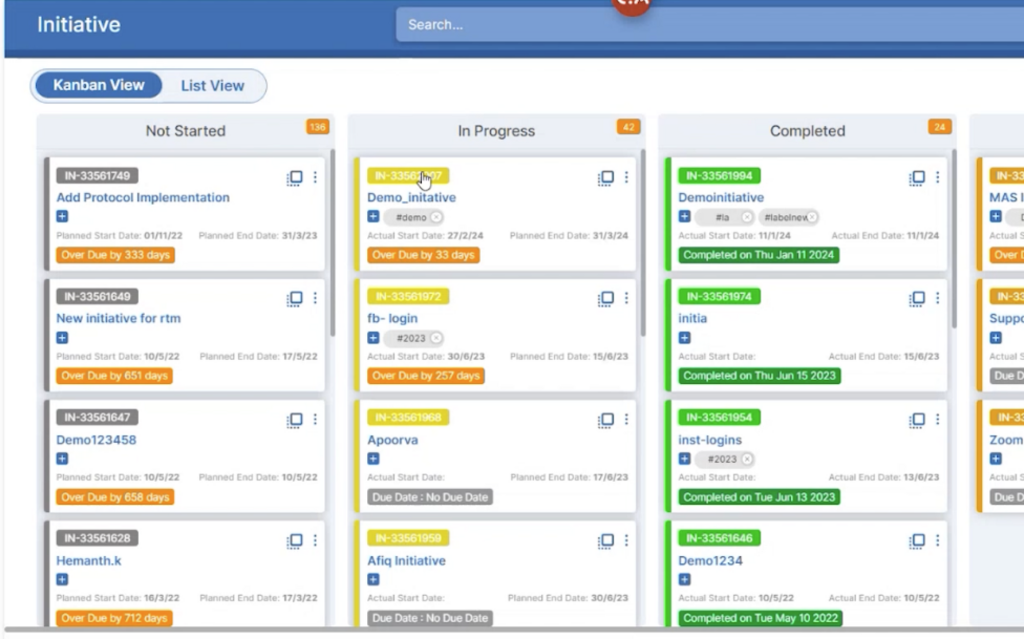Click the IN-33561649 ID badge
This screenshot has width=1024, height=639.
pyautogui.click(x=97, y=297)
